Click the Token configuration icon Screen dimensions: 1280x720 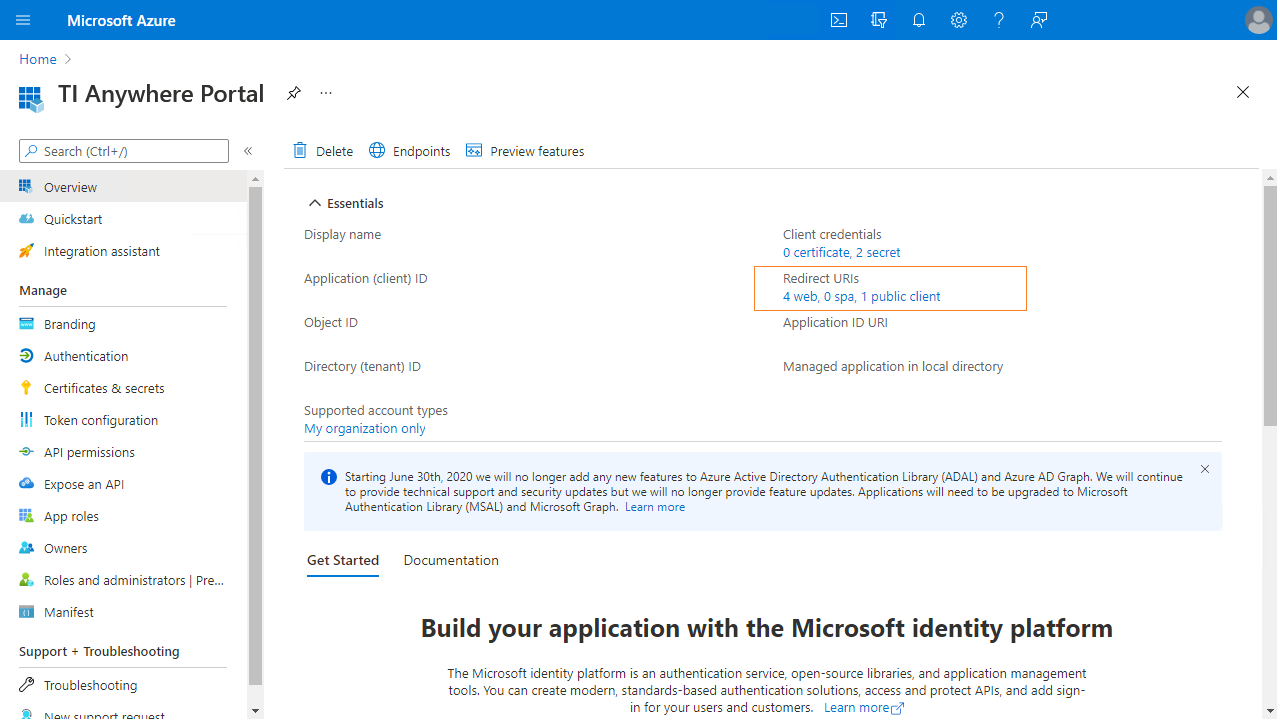(x=26, y=420)
